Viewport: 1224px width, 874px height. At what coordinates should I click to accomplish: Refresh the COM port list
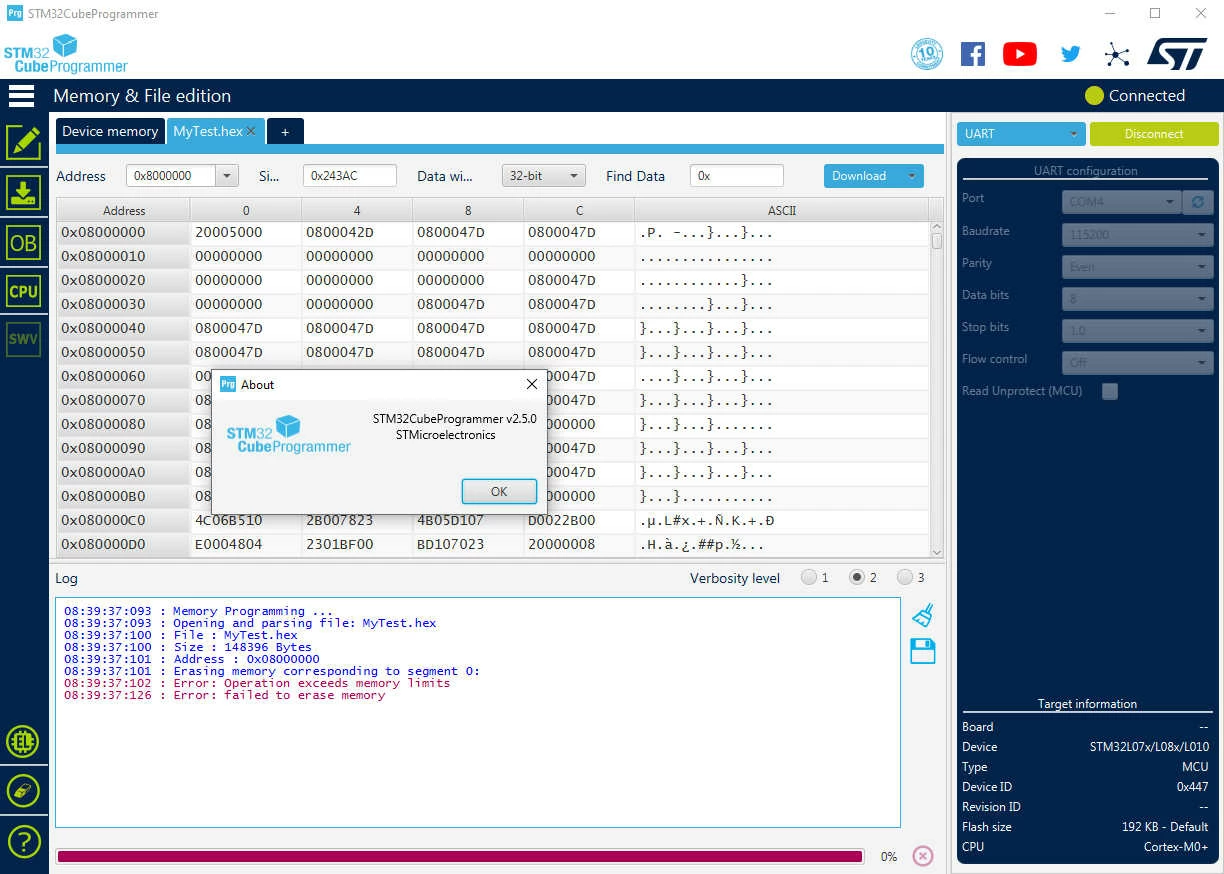(x=1198, y=202)
